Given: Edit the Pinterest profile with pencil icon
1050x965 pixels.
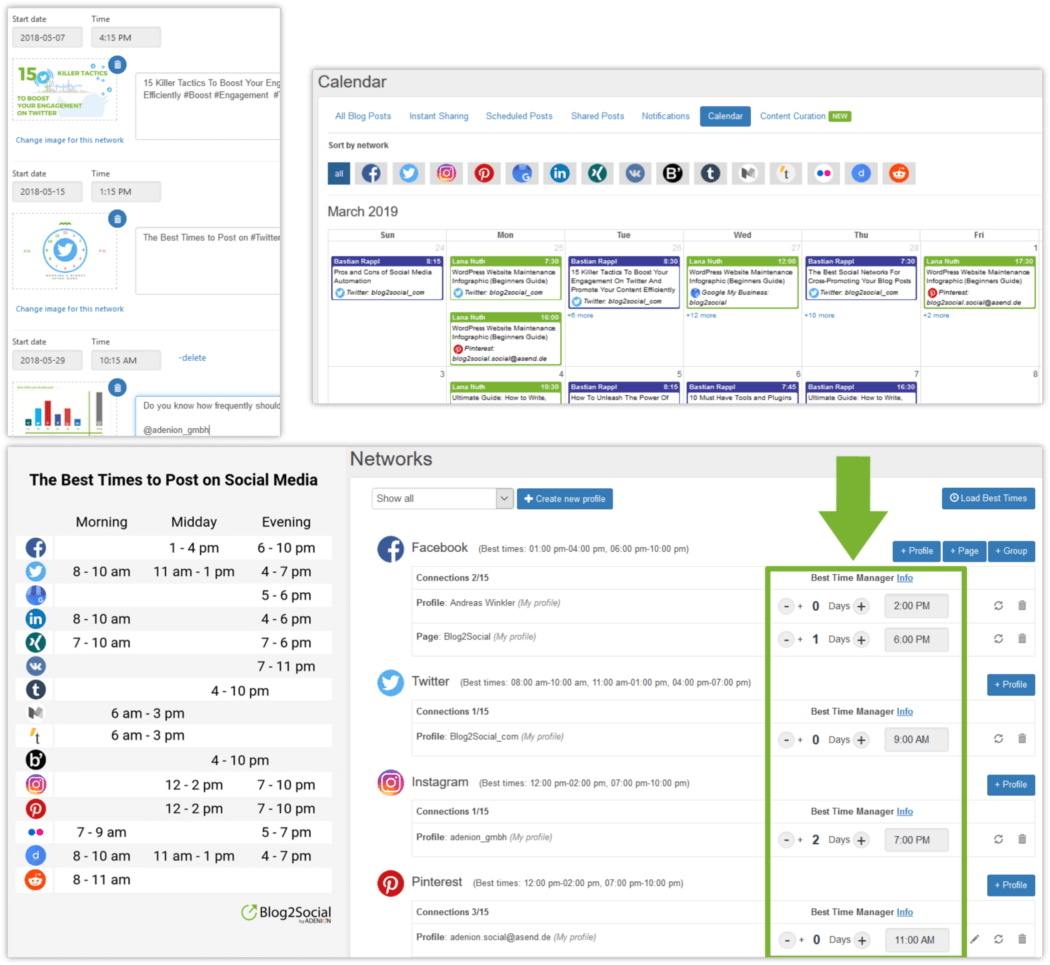Looking at the screenshot, I should point(974,939).
